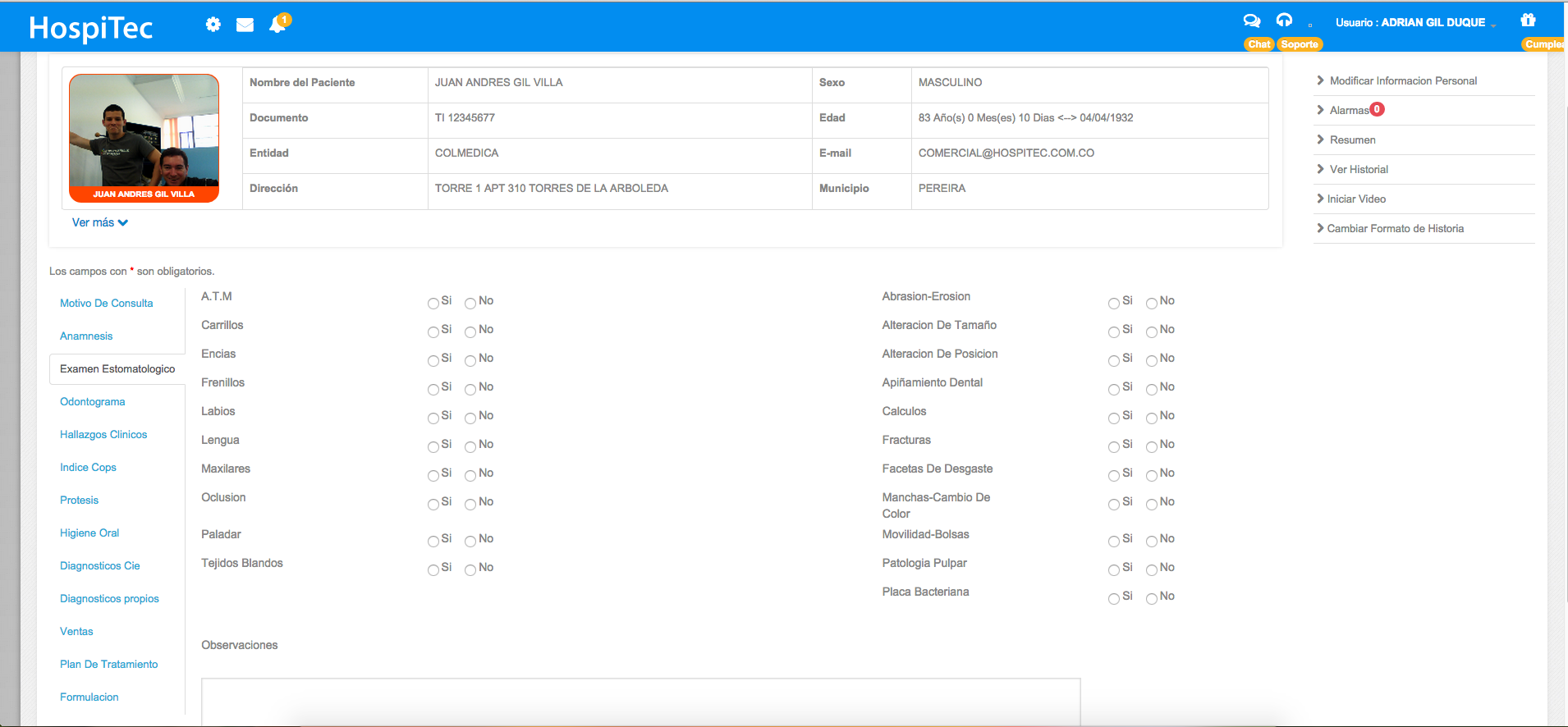1568x727 pixels.
Task: Click inside the Observaciones text area
Action: coord(641,702)
